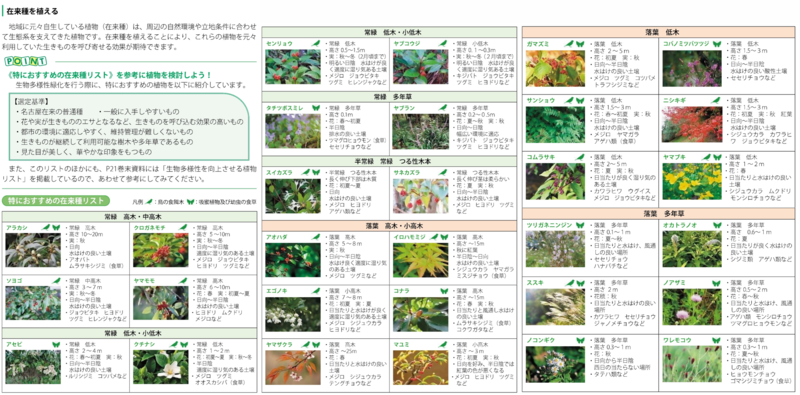Open the クロガネモチ red berries photo
800x395 pixels.
[x=161, y=250]
